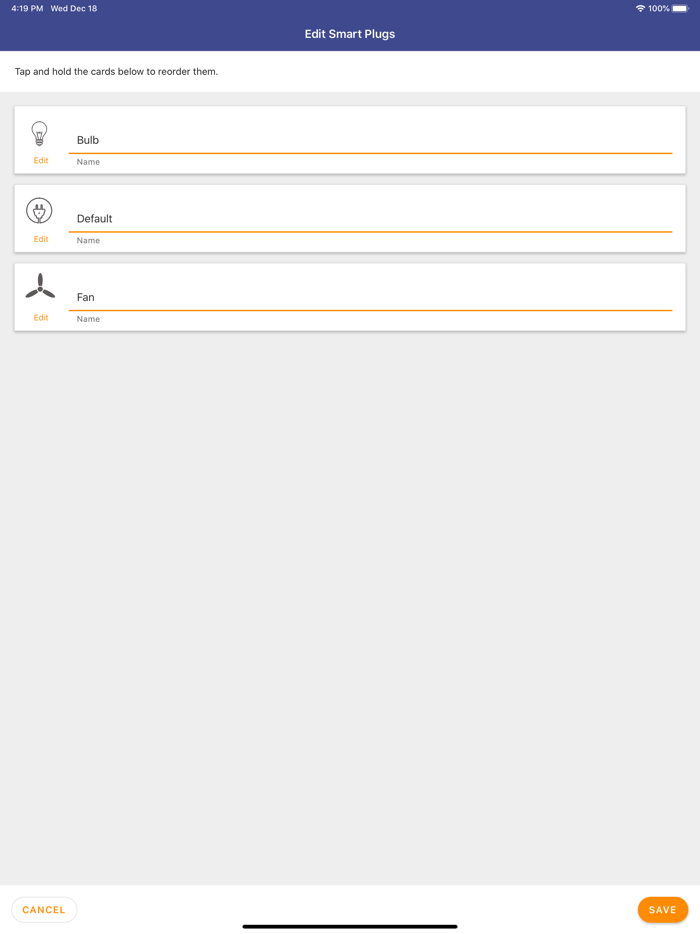Click the Name label under Fan
The image size is (700, 934).
[x=88, y=319]
